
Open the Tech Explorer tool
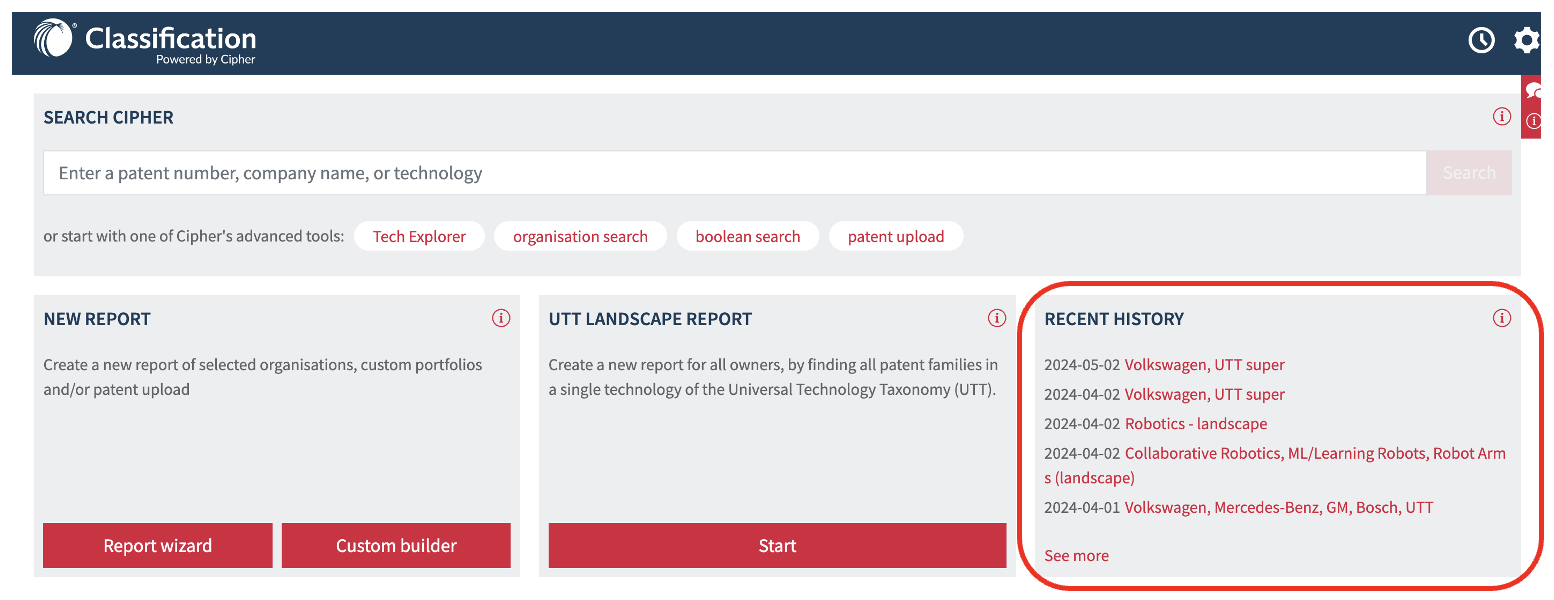click(419, 237)
